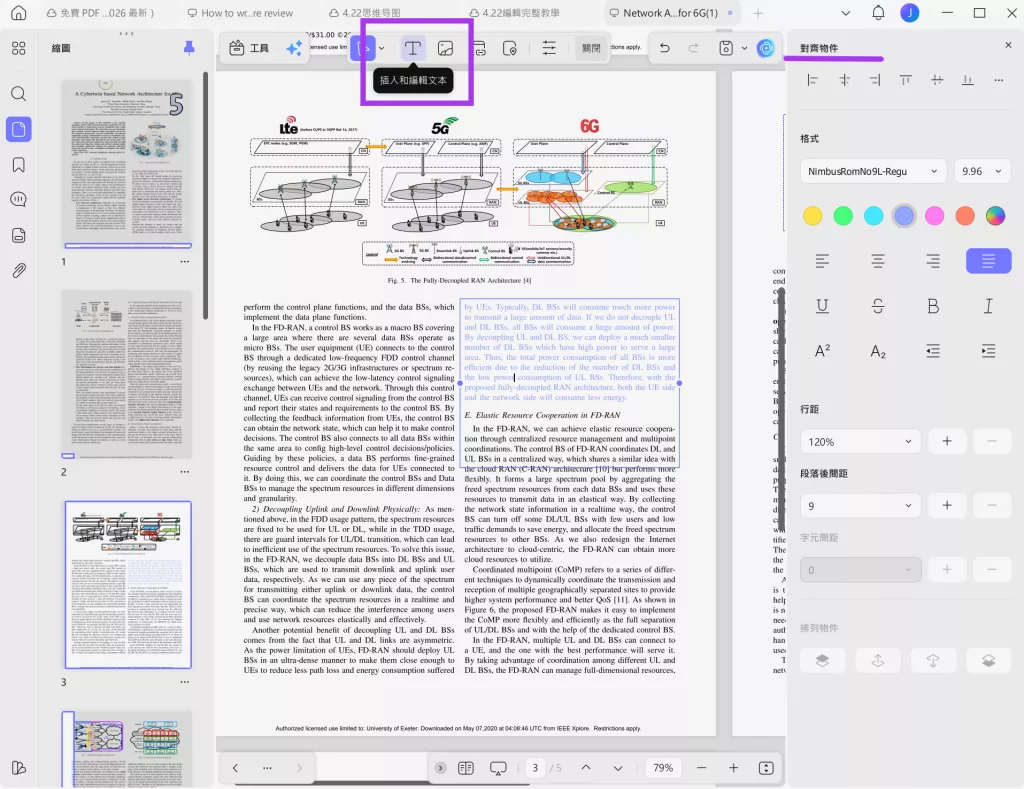Open the 120% line spacing dropdown
The height and width of the screenshot is (789, 1024).
pos(860,442)
